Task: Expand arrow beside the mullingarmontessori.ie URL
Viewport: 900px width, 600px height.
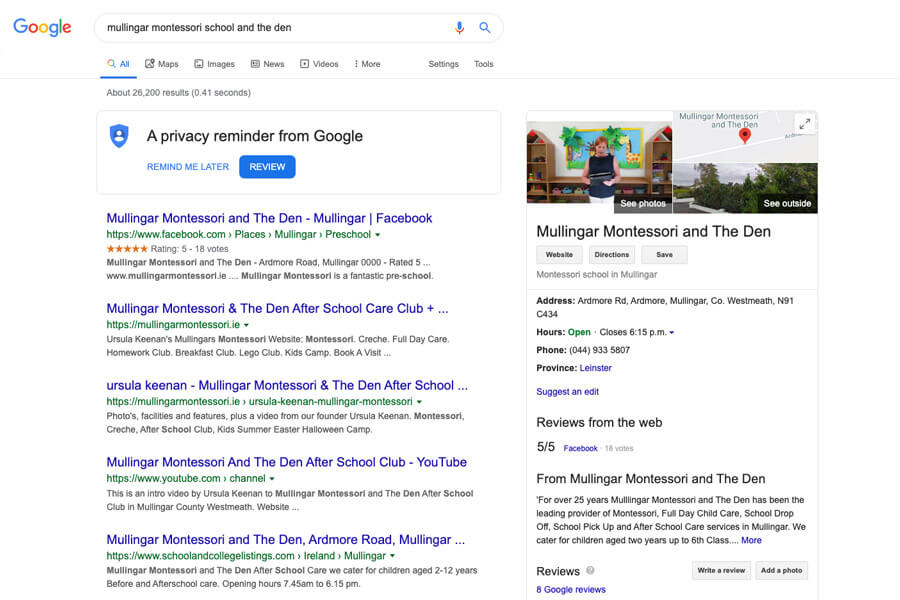Action: click(x=246, y=325)
